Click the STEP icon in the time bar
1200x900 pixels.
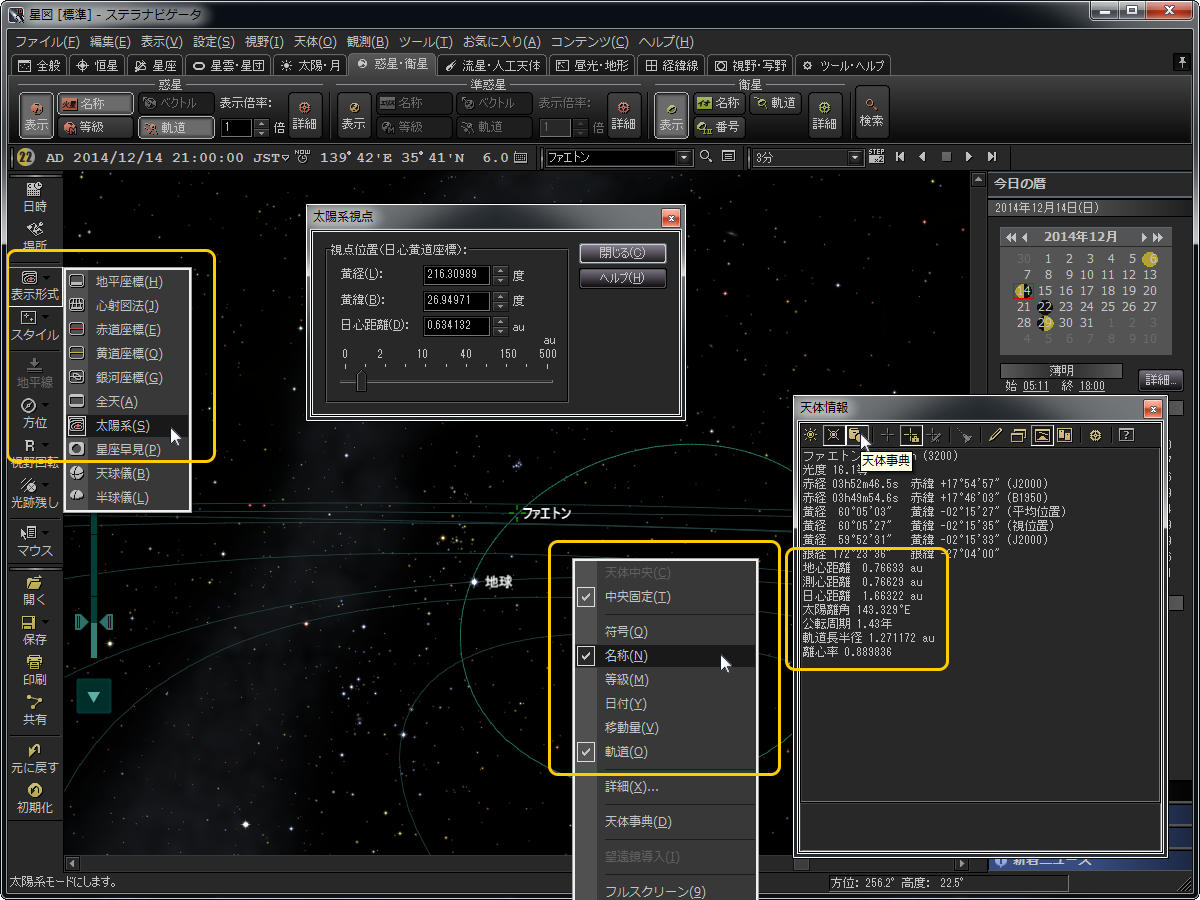pos(876,157)
